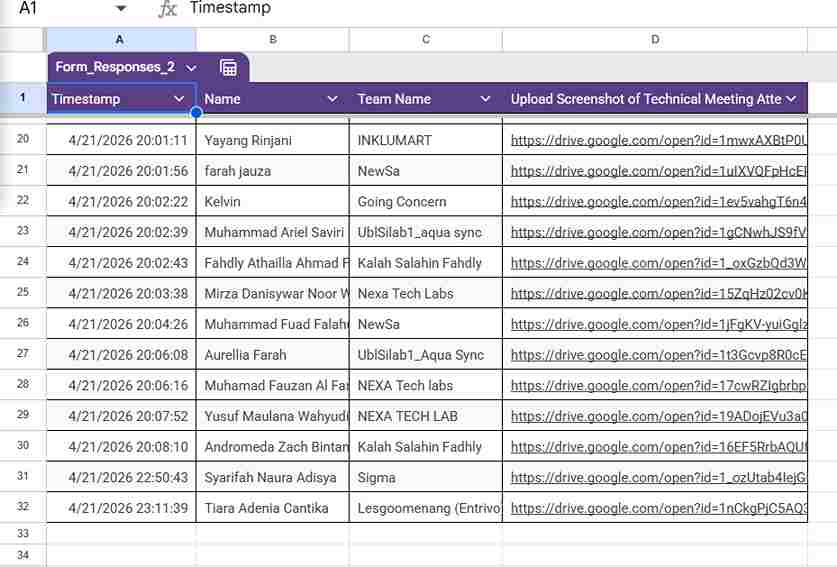Select timestamp '4/21/2026 20:01:56'
This screenshot has height=567, width=837.
121,171
